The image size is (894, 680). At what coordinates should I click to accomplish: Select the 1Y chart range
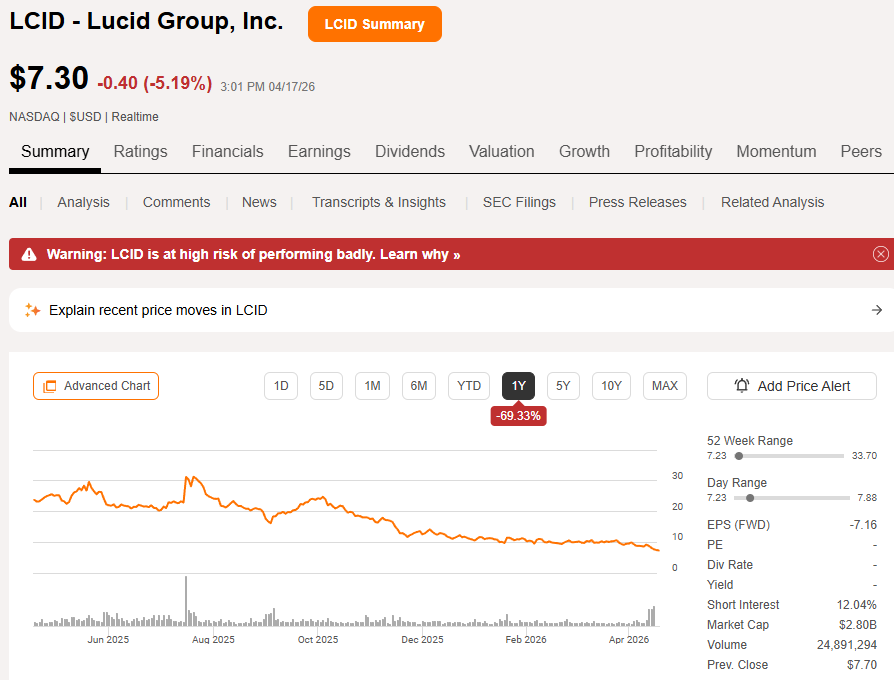[518, 386]
